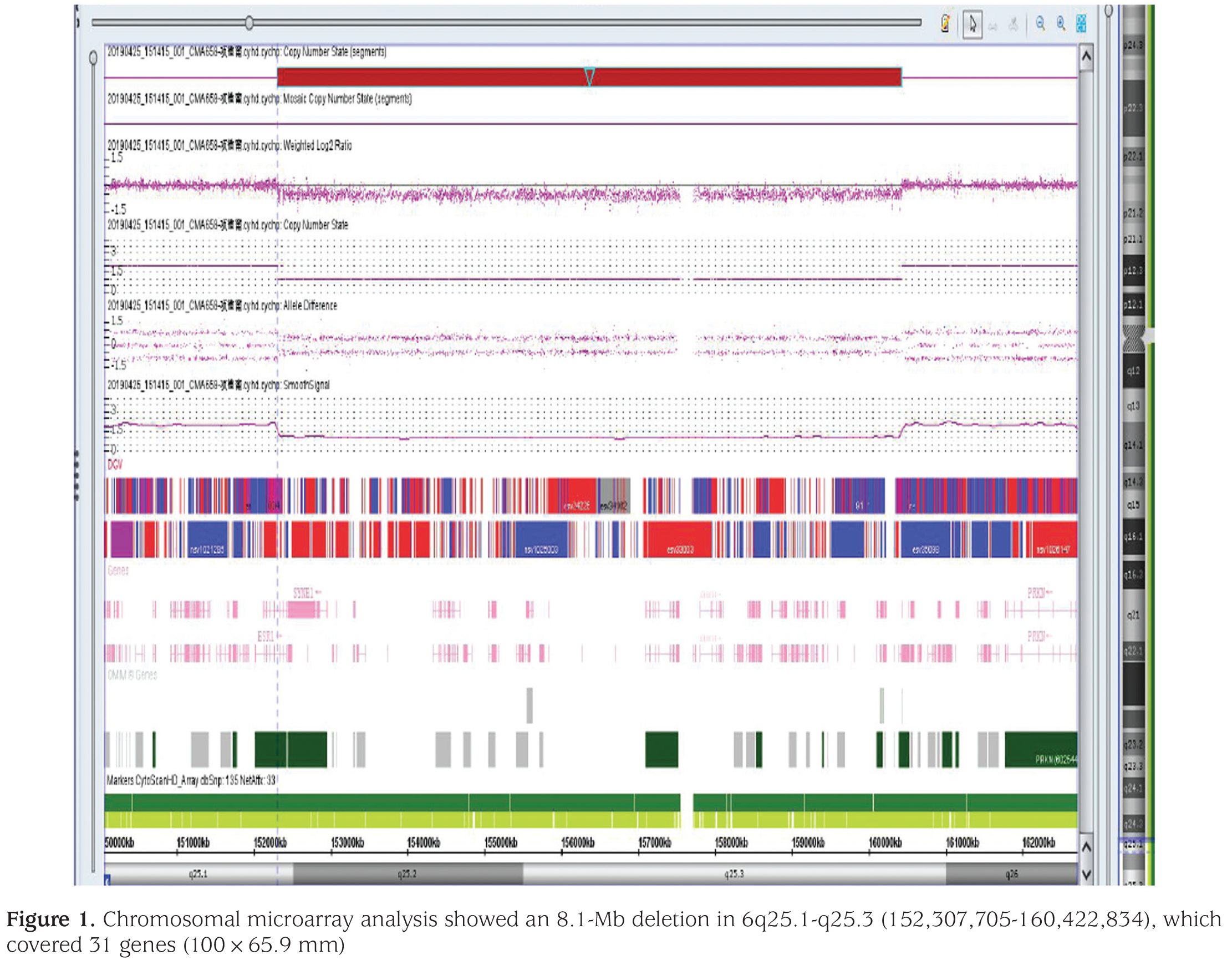Image resolution: width=1232 pixels, height=960 pixels.
Task: Click the Markers CytoScanHD_Array track label
Action: click(x=191, y=780)
